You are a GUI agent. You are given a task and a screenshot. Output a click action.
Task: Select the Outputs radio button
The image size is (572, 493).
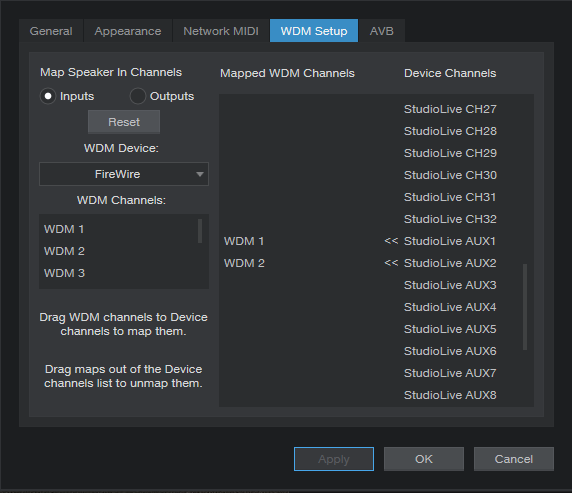138,96
